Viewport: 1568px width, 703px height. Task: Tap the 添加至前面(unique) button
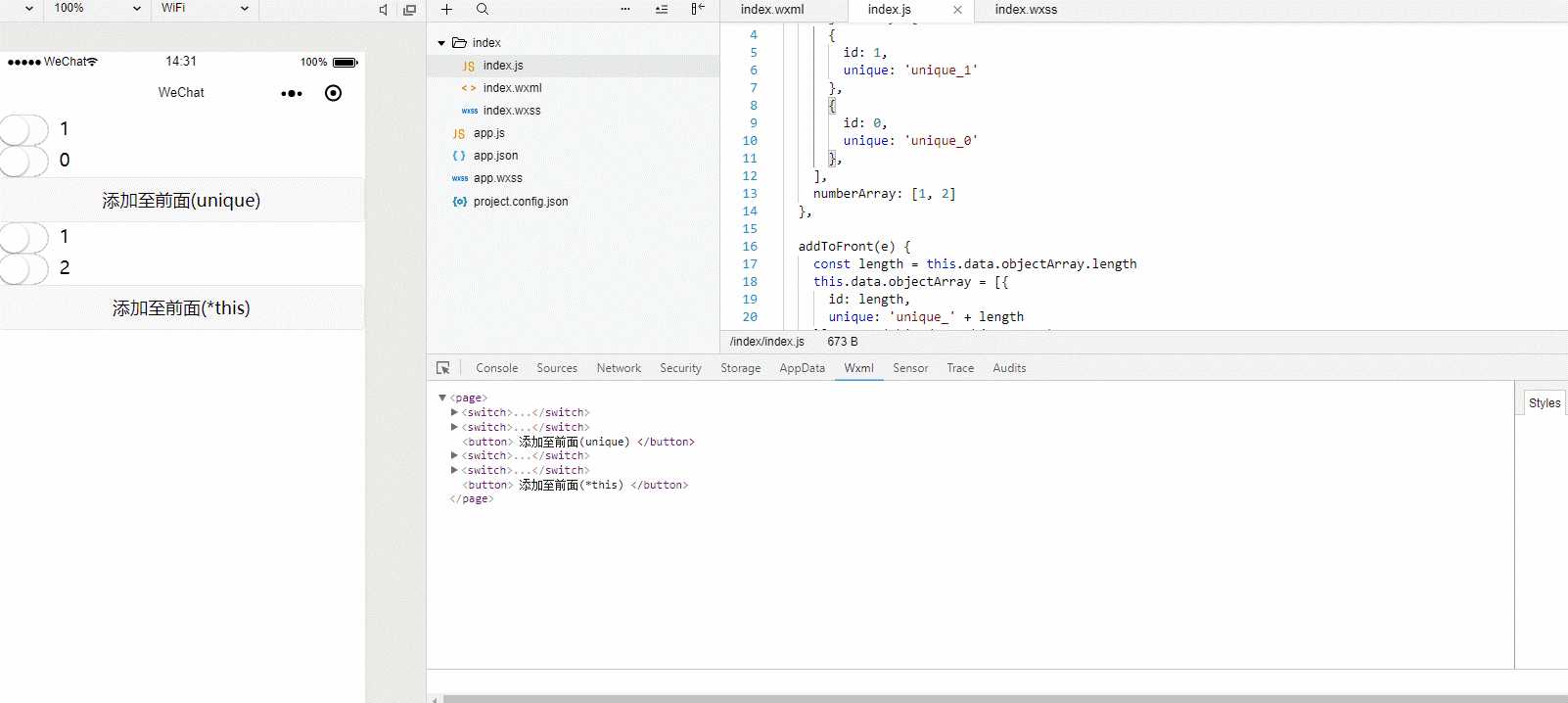tap(182, 201)
